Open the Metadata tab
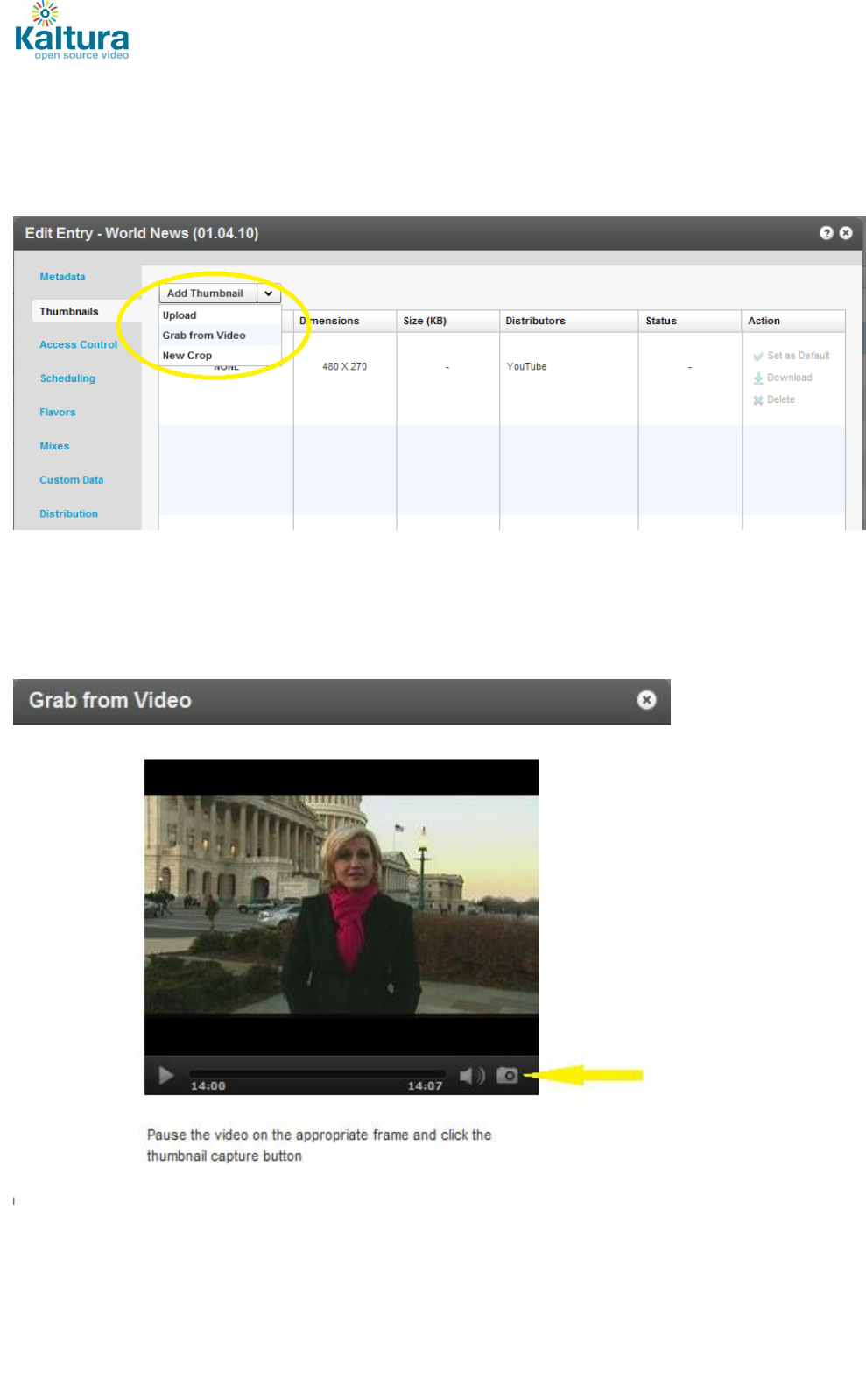Screen dimensions: 866x1400 point(62,277)
